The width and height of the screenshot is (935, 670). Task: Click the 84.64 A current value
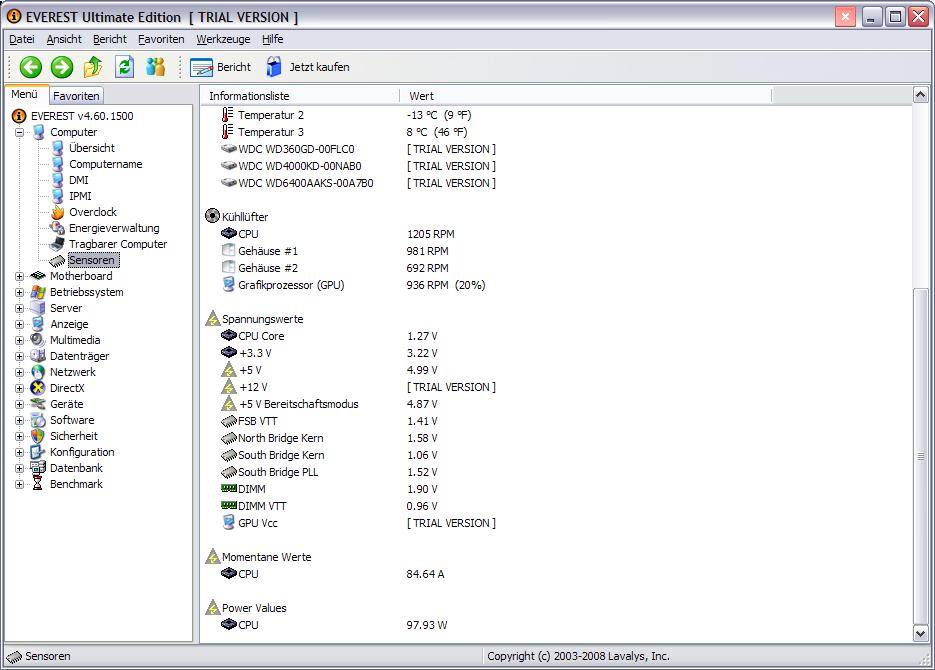click(x=425, y=574)
